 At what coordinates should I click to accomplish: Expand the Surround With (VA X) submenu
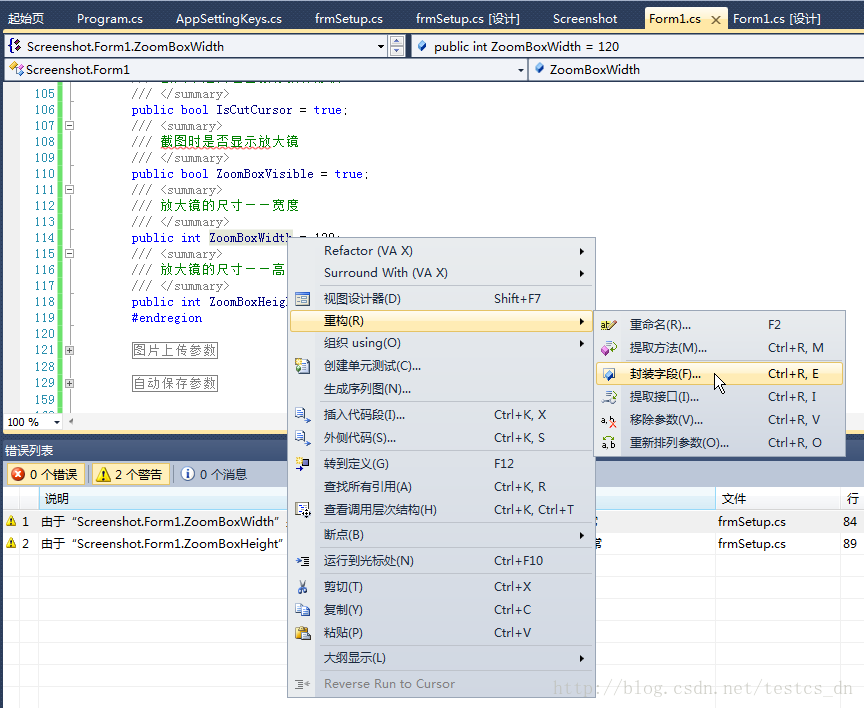click(x=441, y=273)
